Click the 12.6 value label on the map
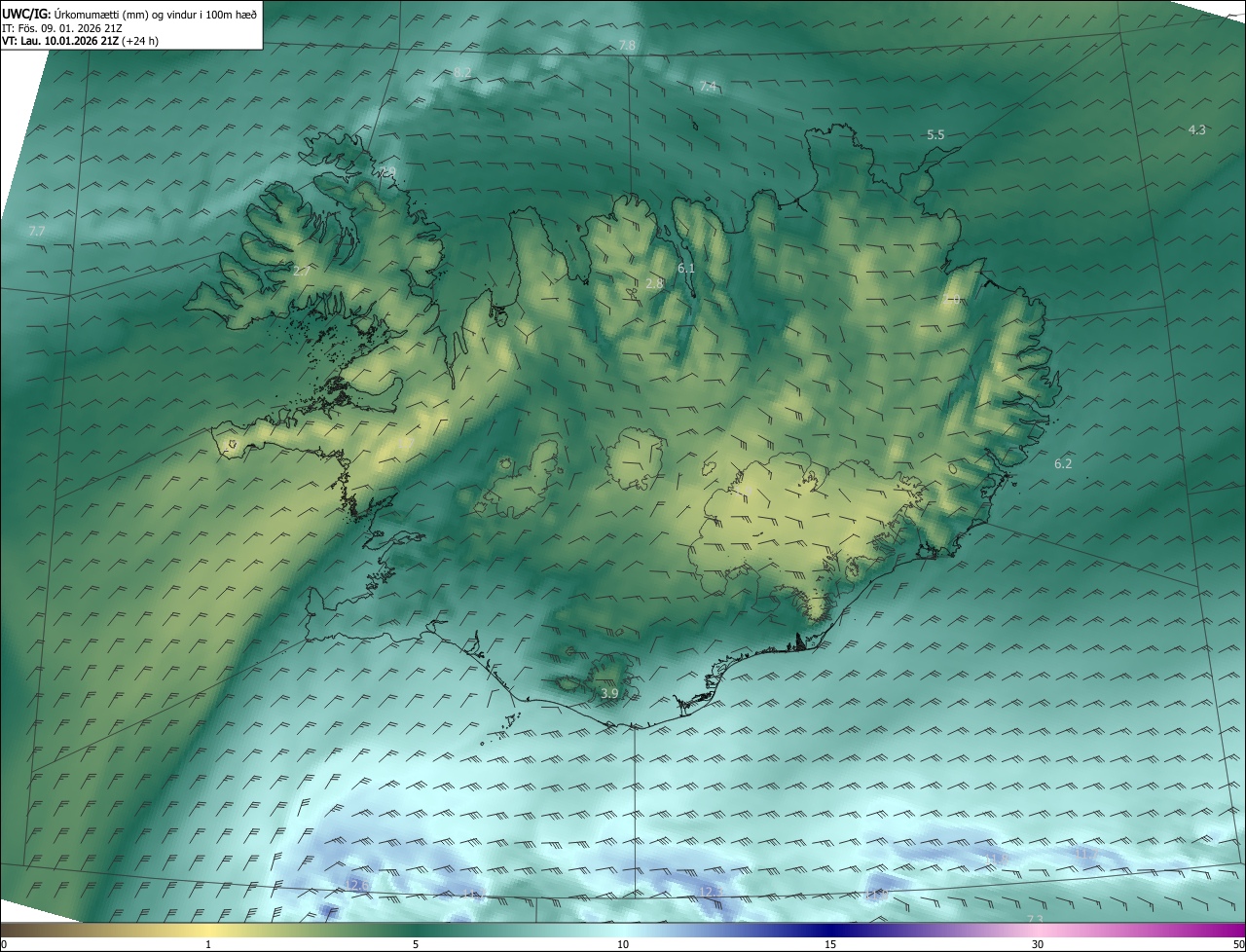 pos(355,884)
